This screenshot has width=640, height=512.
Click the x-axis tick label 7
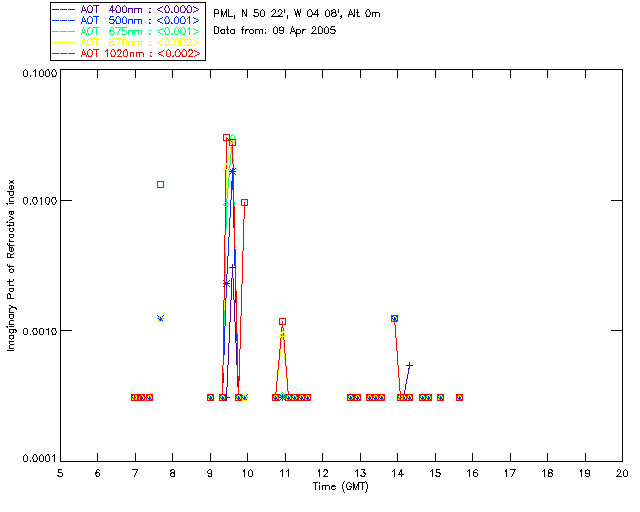[x=135, y=473]
